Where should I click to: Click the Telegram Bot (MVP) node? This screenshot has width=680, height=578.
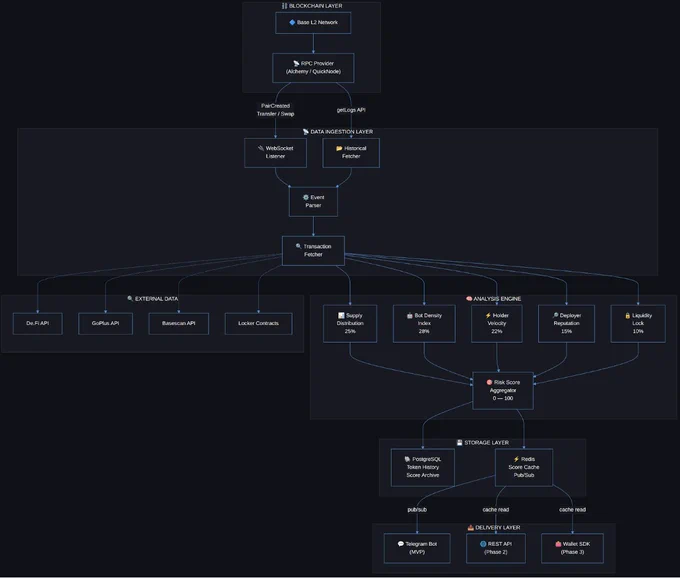417,549
